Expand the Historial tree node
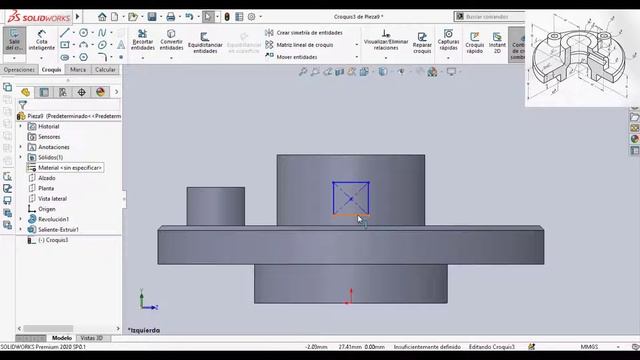 click(x=20, y=127)
